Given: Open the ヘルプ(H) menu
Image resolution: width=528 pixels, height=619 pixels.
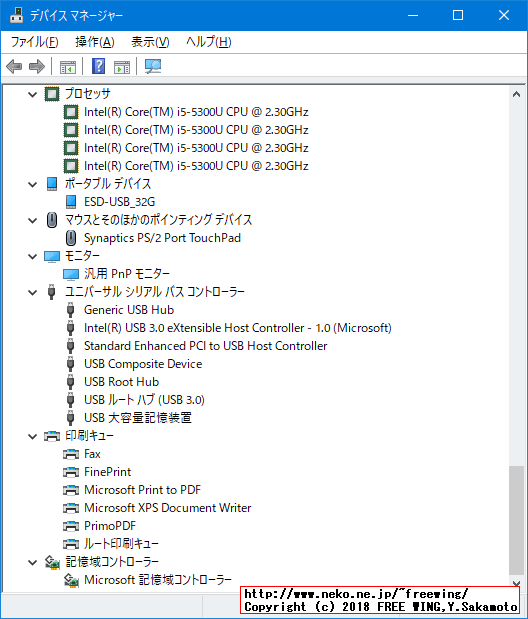Looking at the screenshot, I should coord(209,42).
